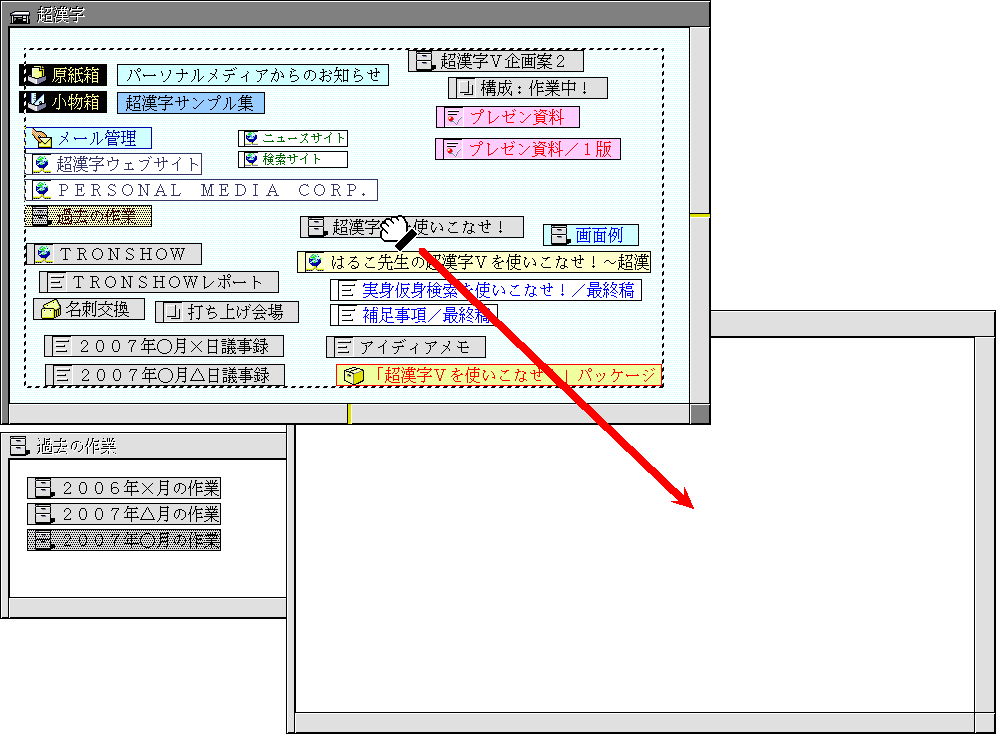
Task: Click the 超漢字 window title bar icon
Action: 19,14
